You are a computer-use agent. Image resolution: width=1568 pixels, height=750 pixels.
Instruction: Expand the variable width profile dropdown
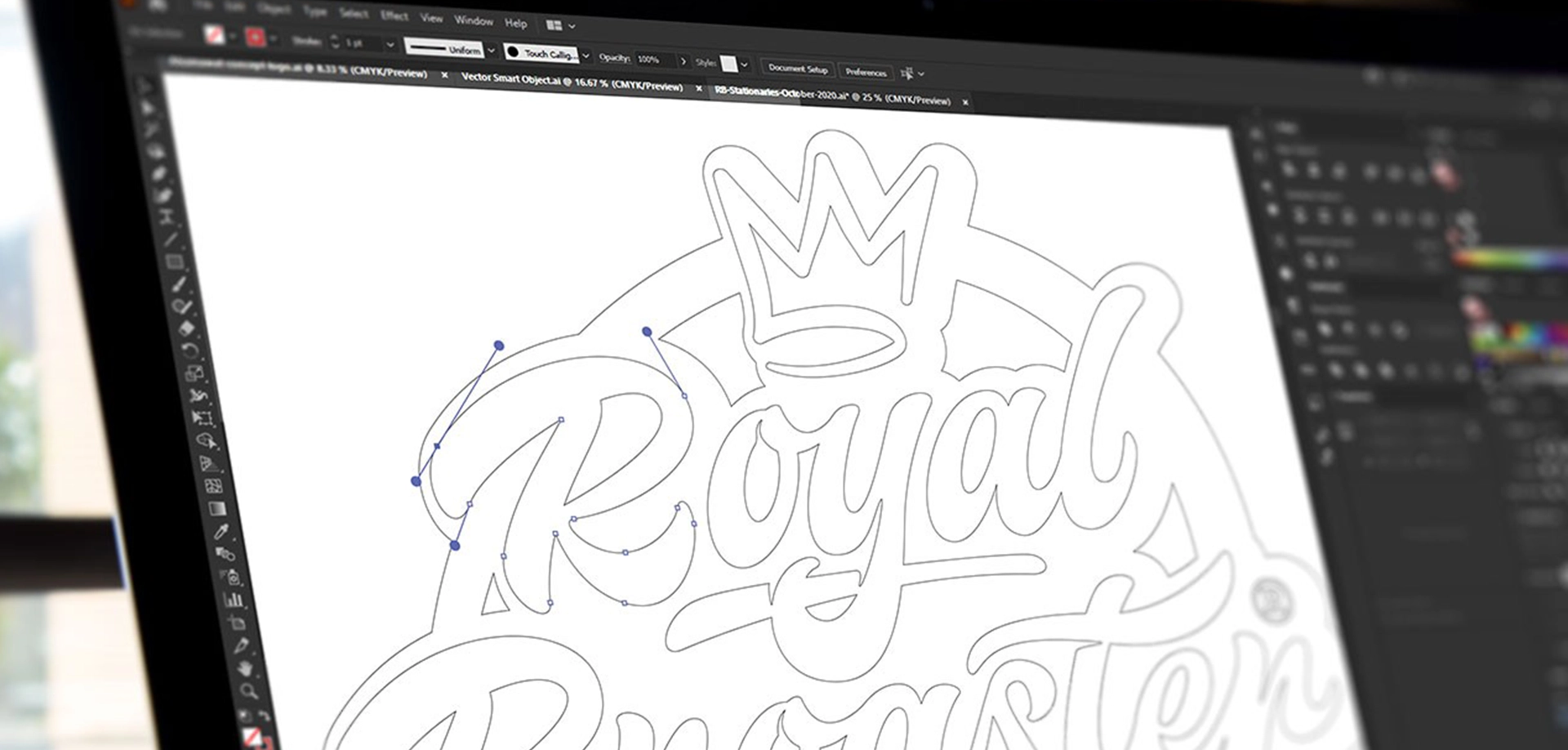pyautogui.click(x=490, y=51)
